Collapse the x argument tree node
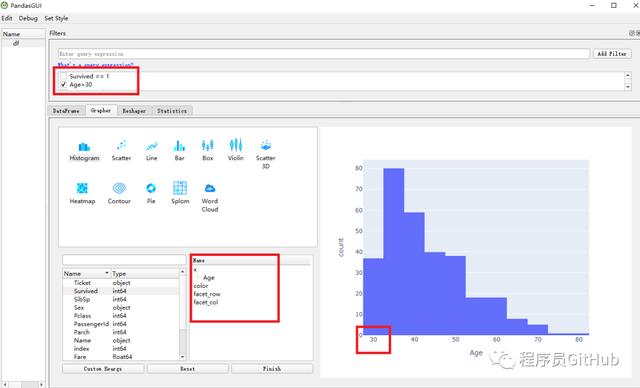 click(195, 270)
